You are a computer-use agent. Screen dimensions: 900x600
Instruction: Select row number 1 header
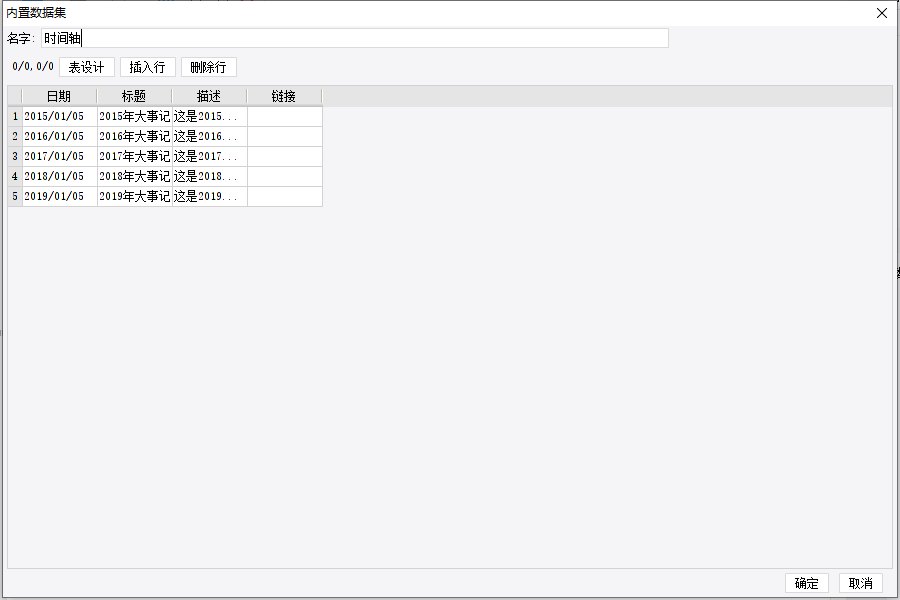point(15,117)
